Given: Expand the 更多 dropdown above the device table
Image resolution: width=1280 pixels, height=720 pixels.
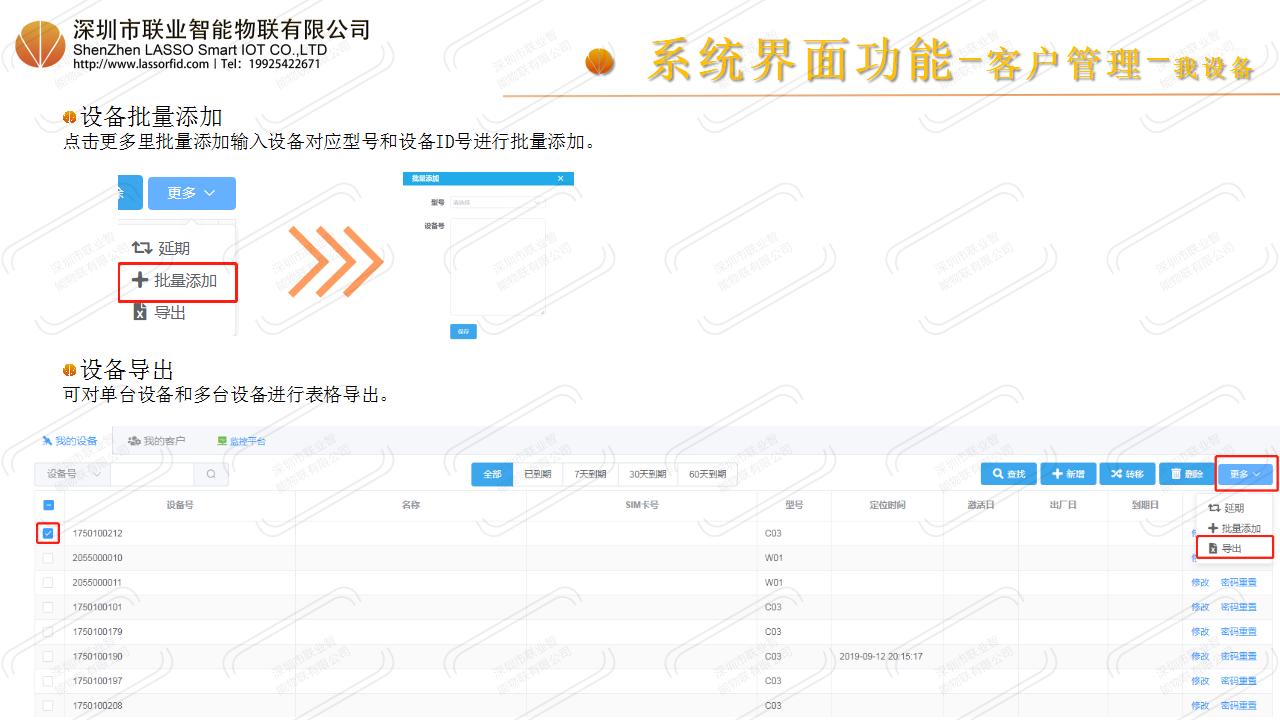Looking at the screenshot, I should point(1245,474).
